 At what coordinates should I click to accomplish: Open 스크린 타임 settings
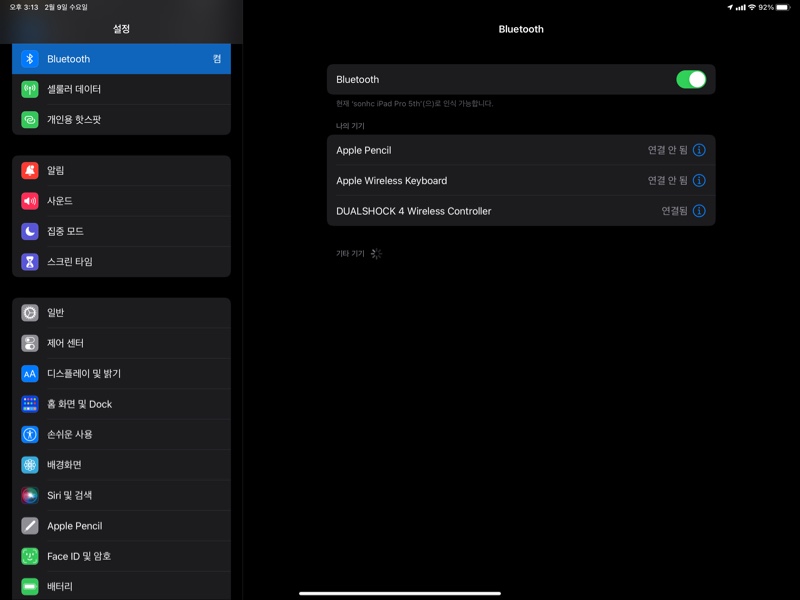[121, 262]
